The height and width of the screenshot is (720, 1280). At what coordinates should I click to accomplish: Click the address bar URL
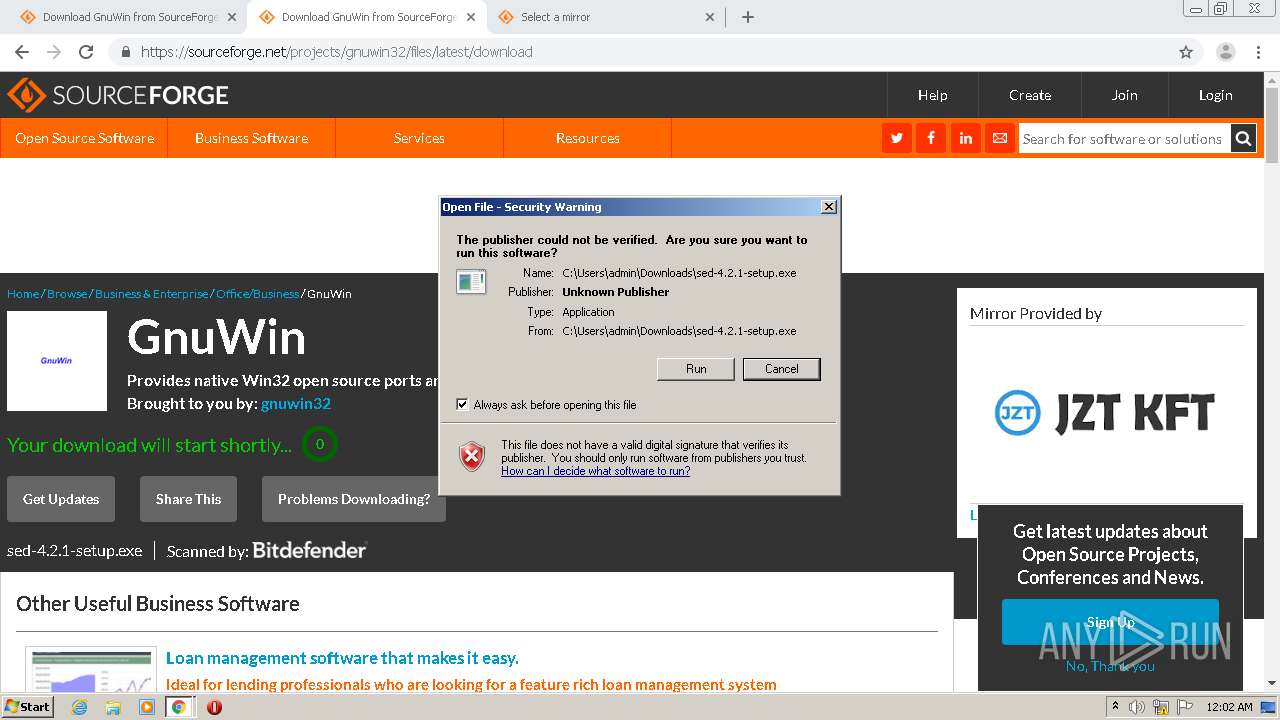(336, 52)
